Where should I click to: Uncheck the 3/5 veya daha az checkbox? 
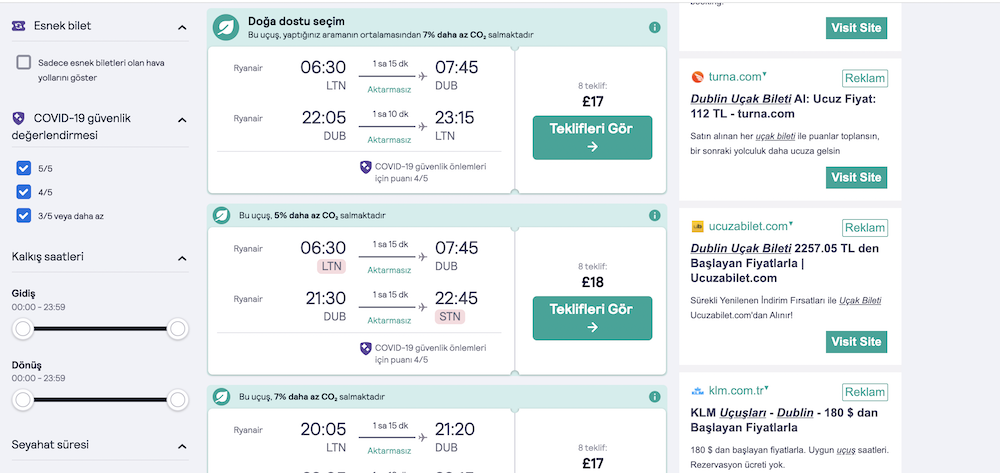click(x=24, y=215)
